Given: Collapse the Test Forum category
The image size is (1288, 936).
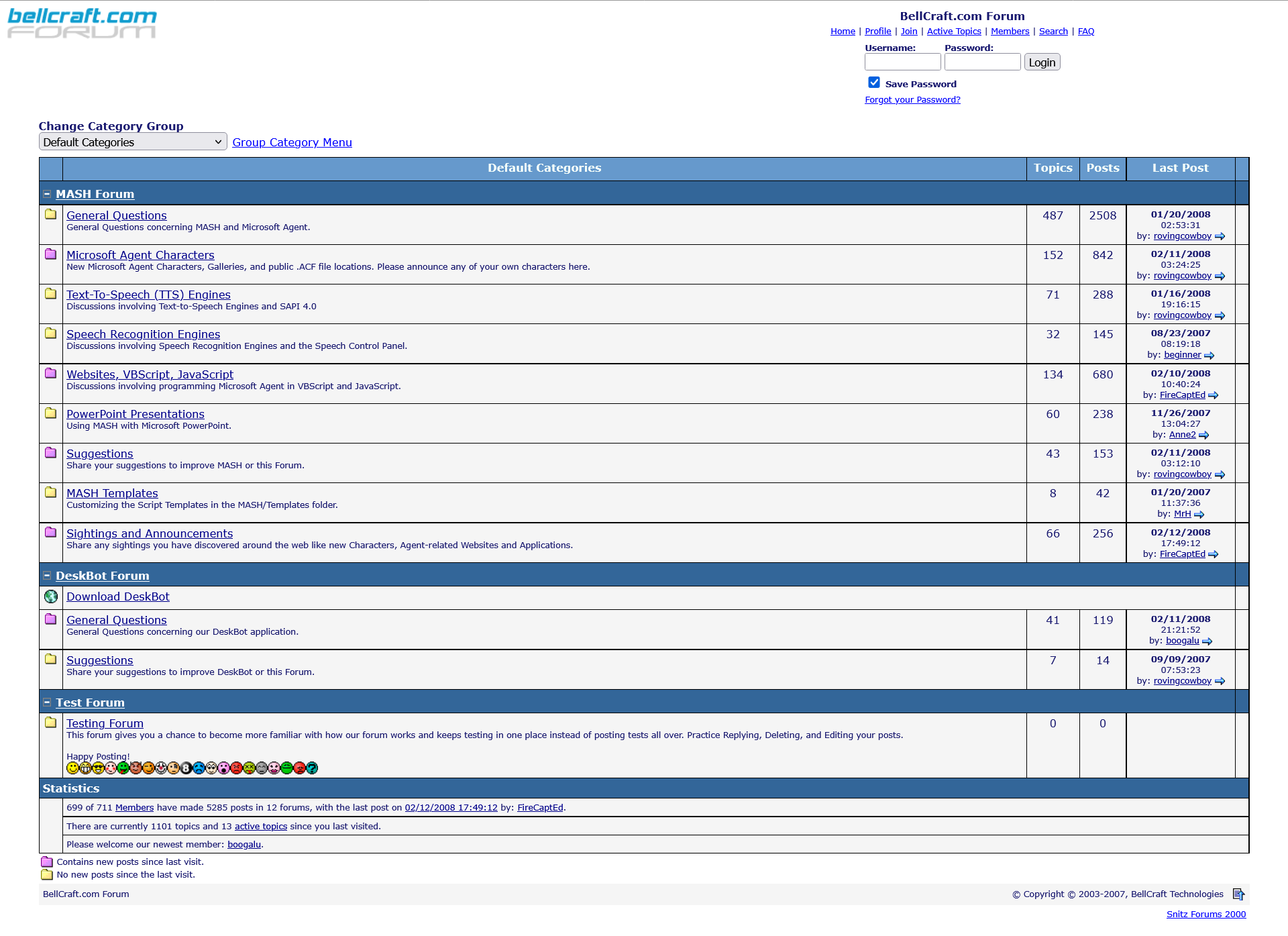Looking at the screenshot, I should (x=47, y=703).
